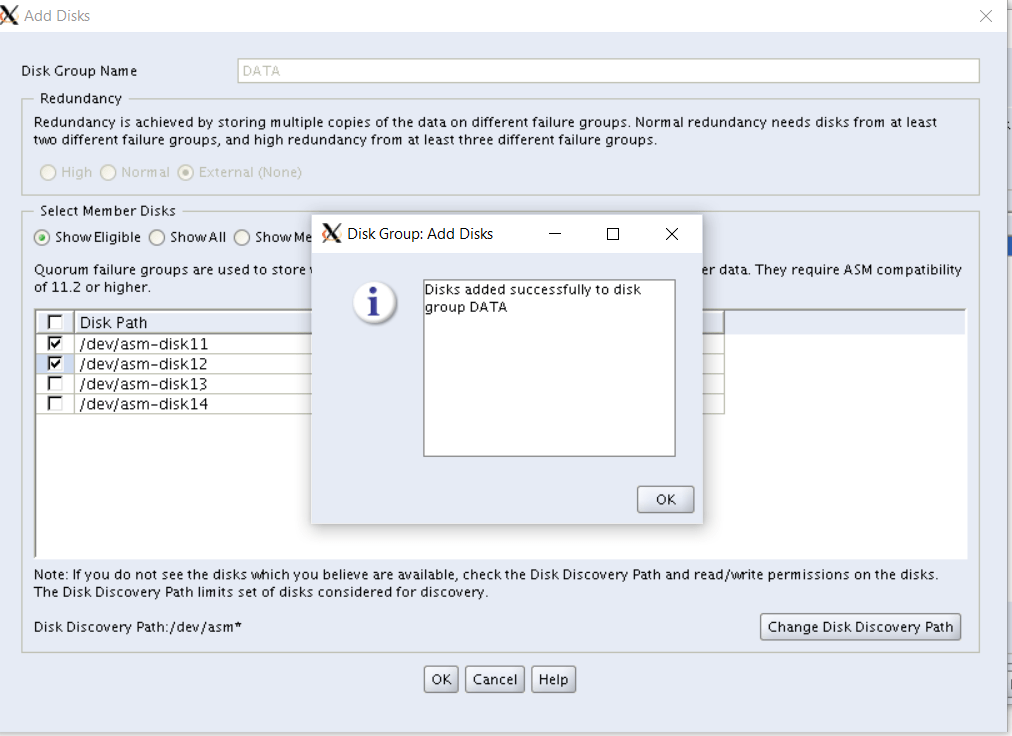The height and width of the screenshot is (736, 1012).
Task: Uncheck the /dev/asm-disk11 checkbox
Action: pyautogui.click(x=55, y=343)
